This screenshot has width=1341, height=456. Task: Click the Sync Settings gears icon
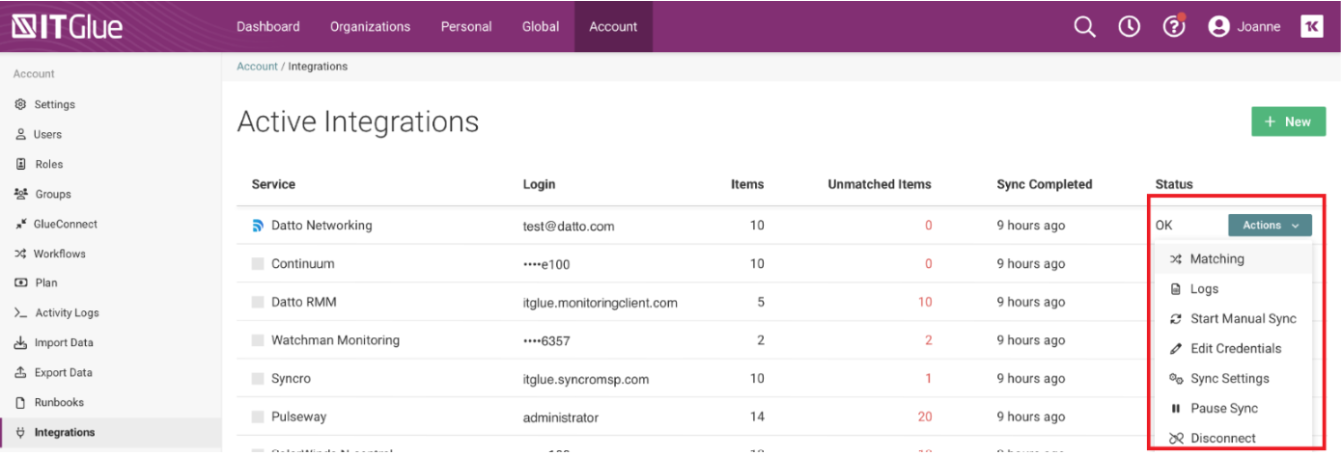pyautogui.click(x=1176, y=379)
